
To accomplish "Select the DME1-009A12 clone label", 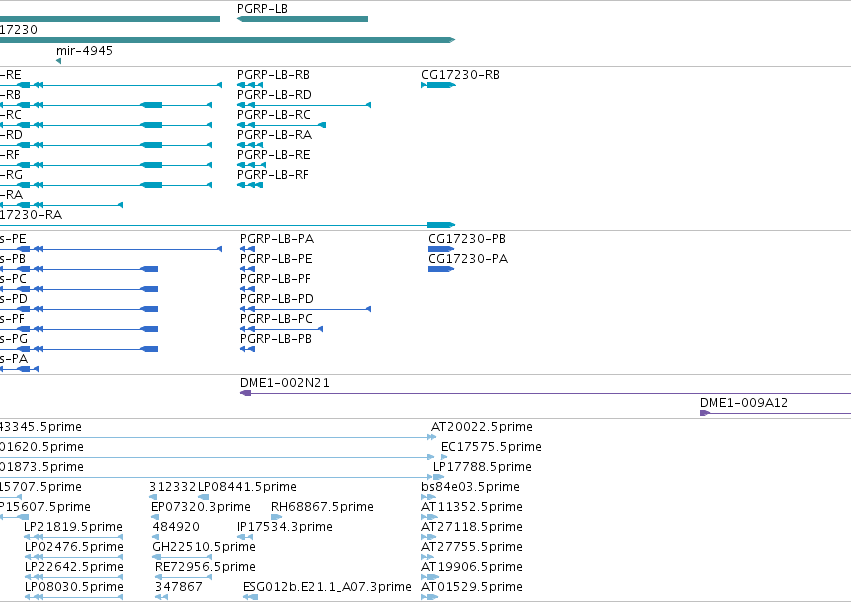I will [x=744, y=403].
